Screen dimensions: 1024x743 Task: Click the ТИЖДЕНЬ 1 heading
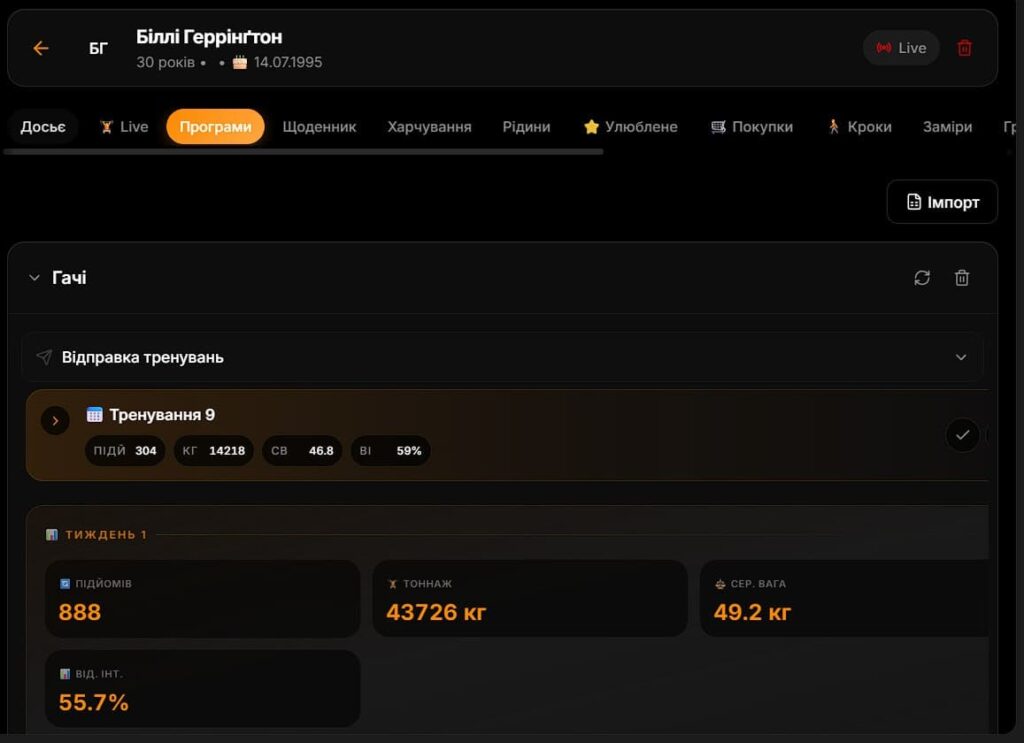(x=106, y=535)
